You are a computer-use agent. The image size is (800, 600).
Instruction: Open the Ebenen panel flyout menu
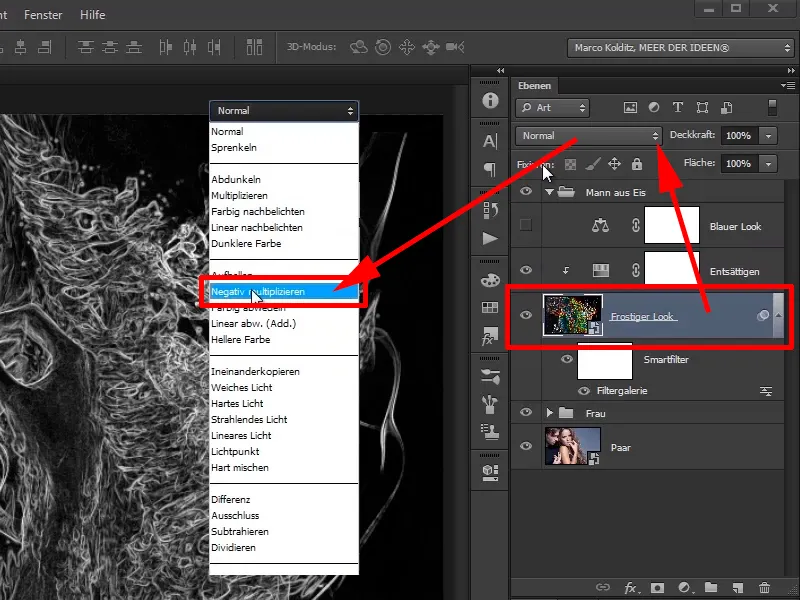click(788, 85)
